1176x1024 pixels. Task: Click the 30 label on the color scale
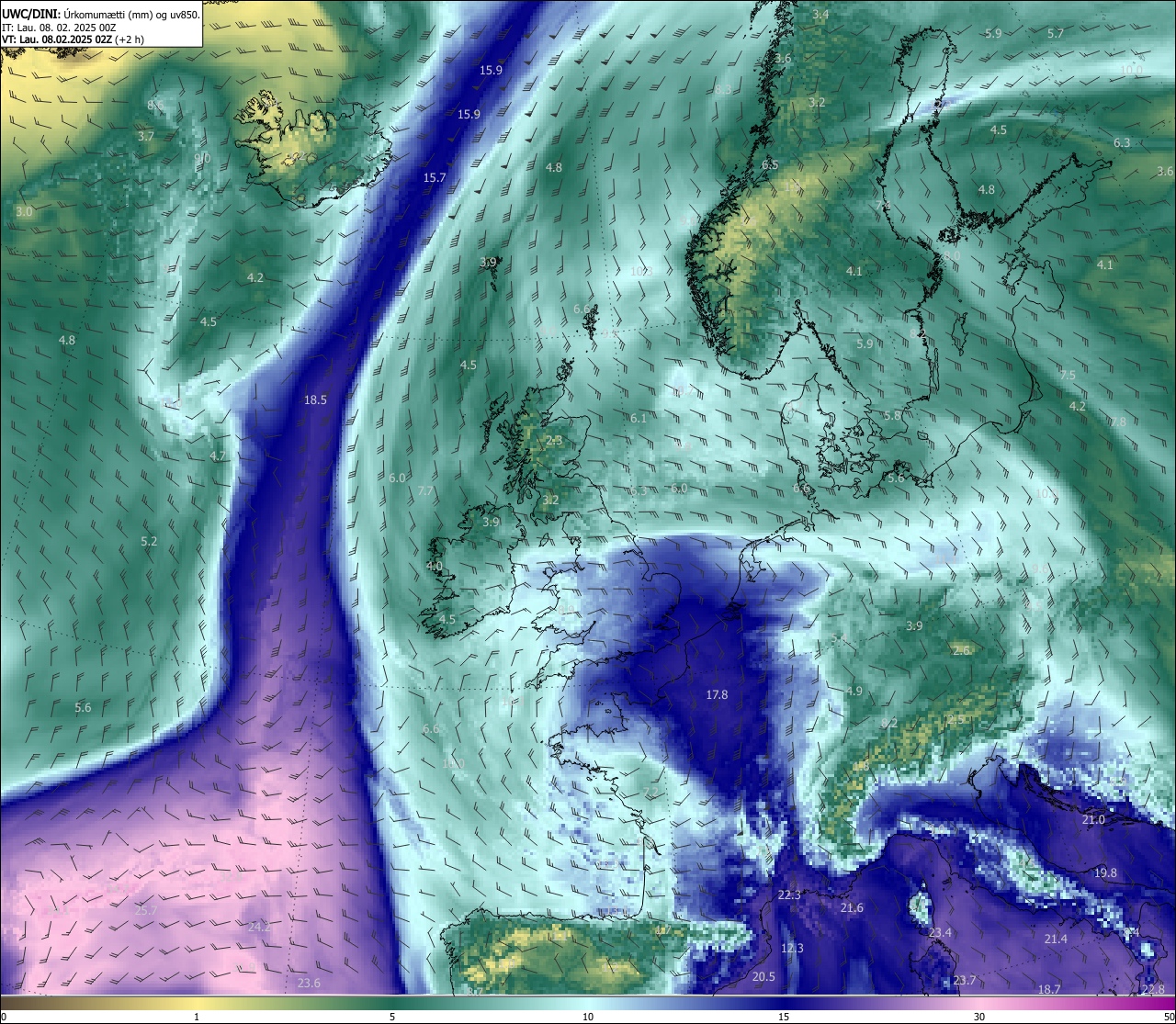click(x=979, y=1016)
